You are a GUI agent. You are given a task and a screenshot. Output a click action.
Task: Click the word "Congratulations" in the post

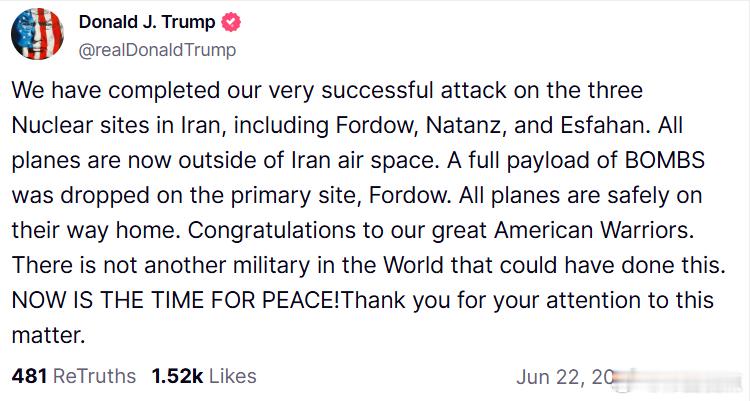tap(271, 231)
